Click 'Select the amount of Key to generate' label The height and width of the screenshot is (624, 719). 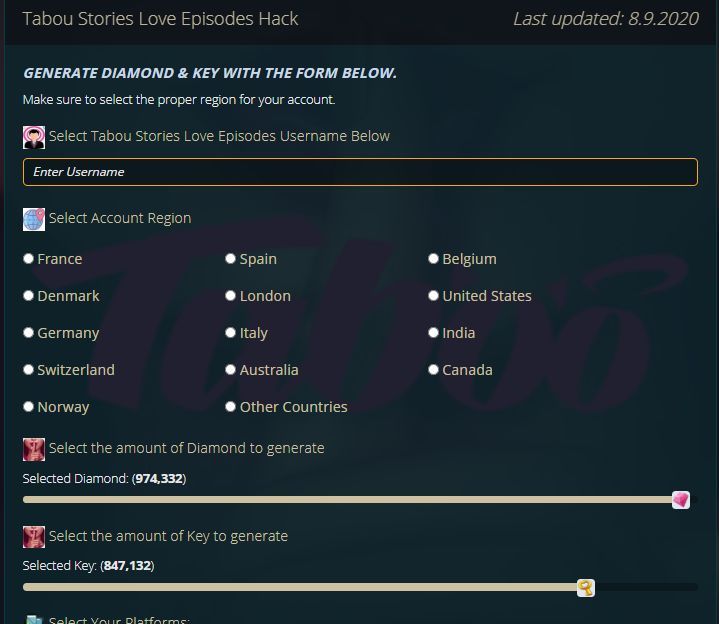168,536
